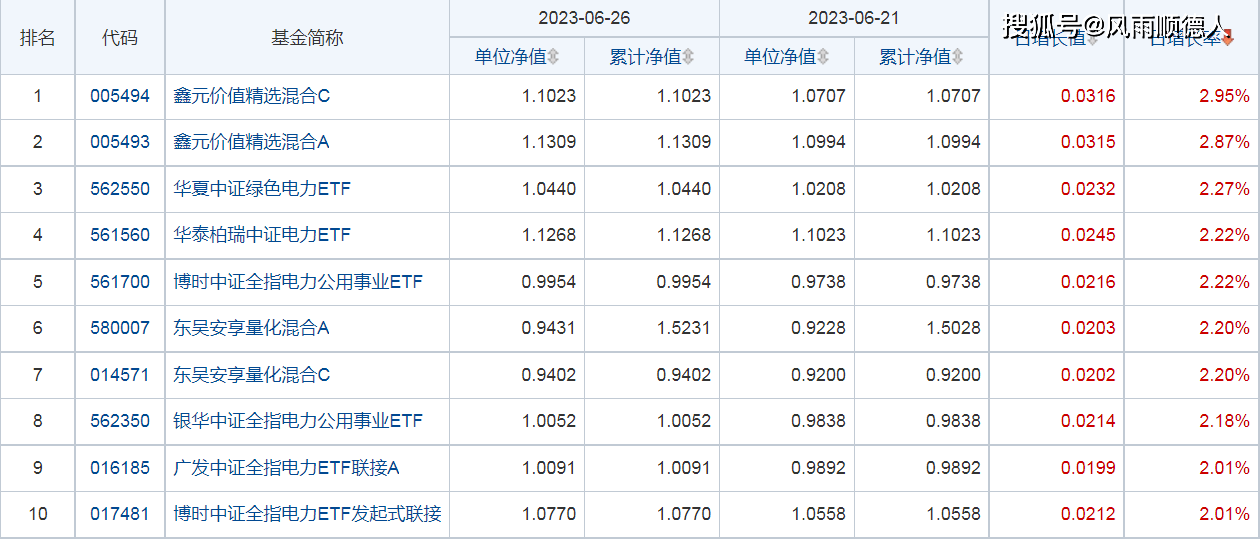
Task: Click the 代码 column header
Action: coord(120,38)
